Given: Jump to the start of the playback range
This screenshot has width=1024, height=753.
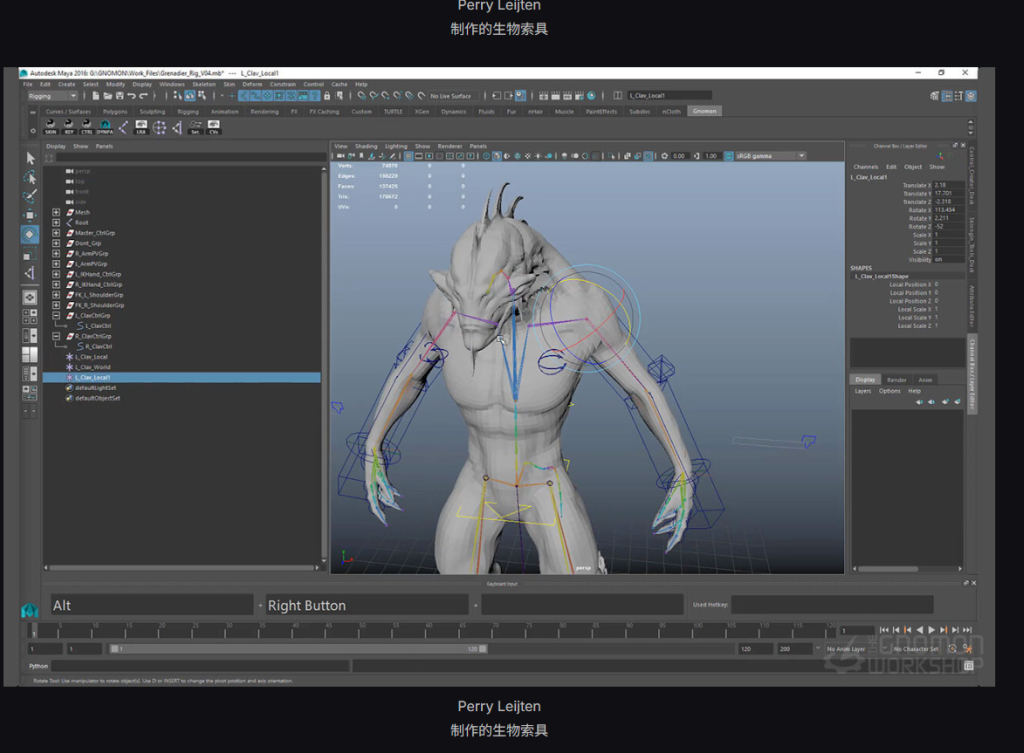Looking at the screenshot, I should click(884, 630).
